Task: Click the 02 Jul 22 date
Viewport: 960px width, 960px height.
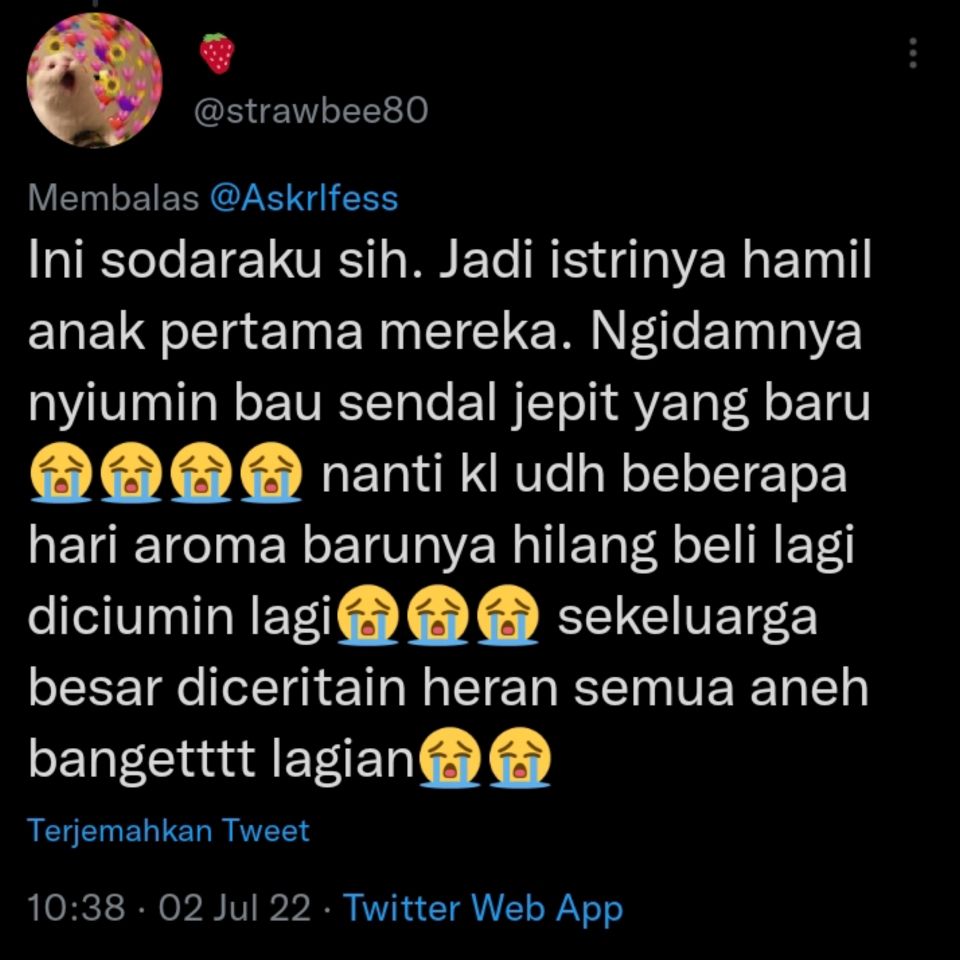Action: 234,907
